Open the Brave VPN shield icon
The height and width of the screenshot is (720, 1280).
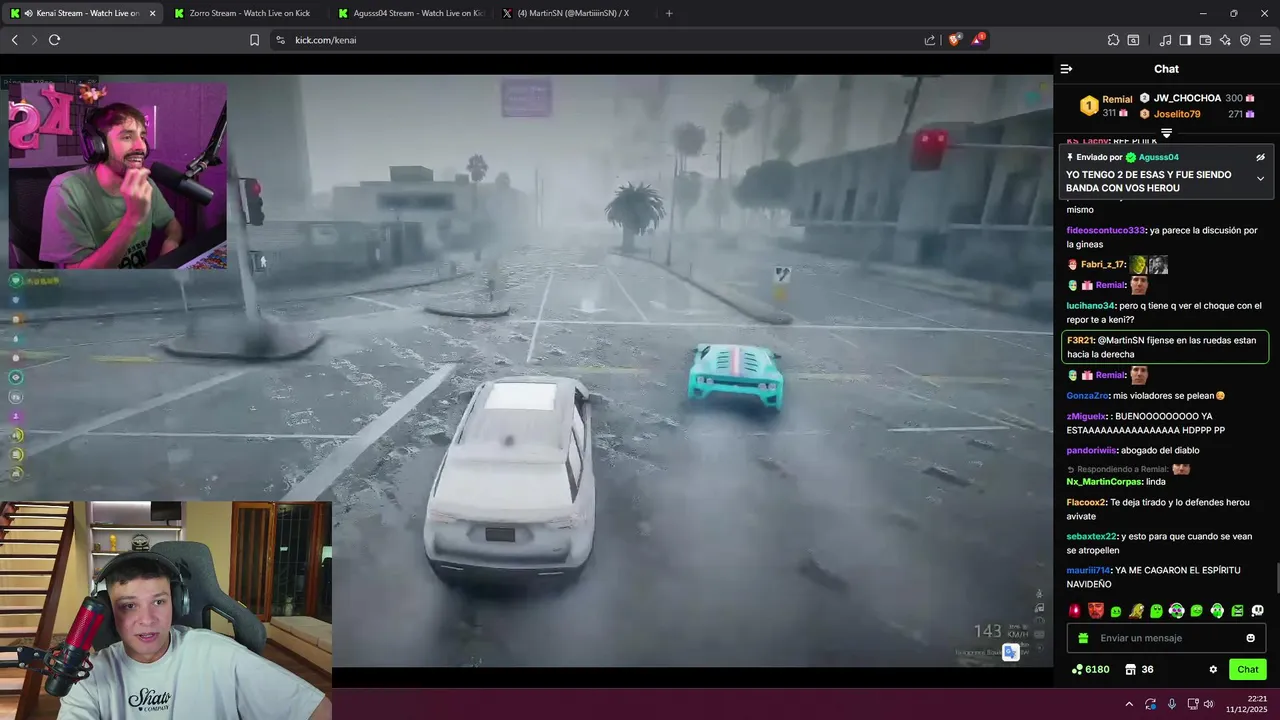pyautogui.click(x=1245, y=40)
